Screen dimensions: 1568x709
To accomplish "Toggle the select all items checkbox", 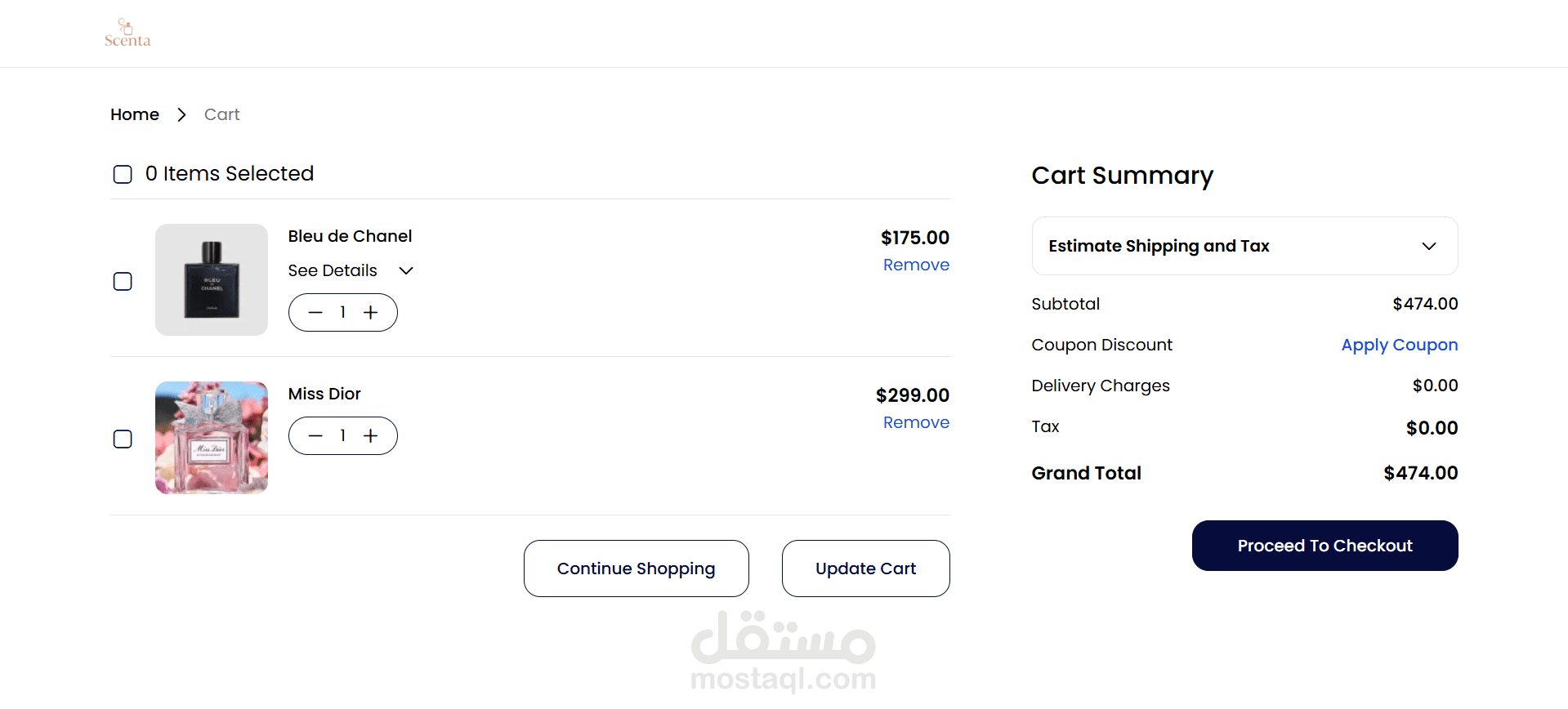I will (123, 175).
